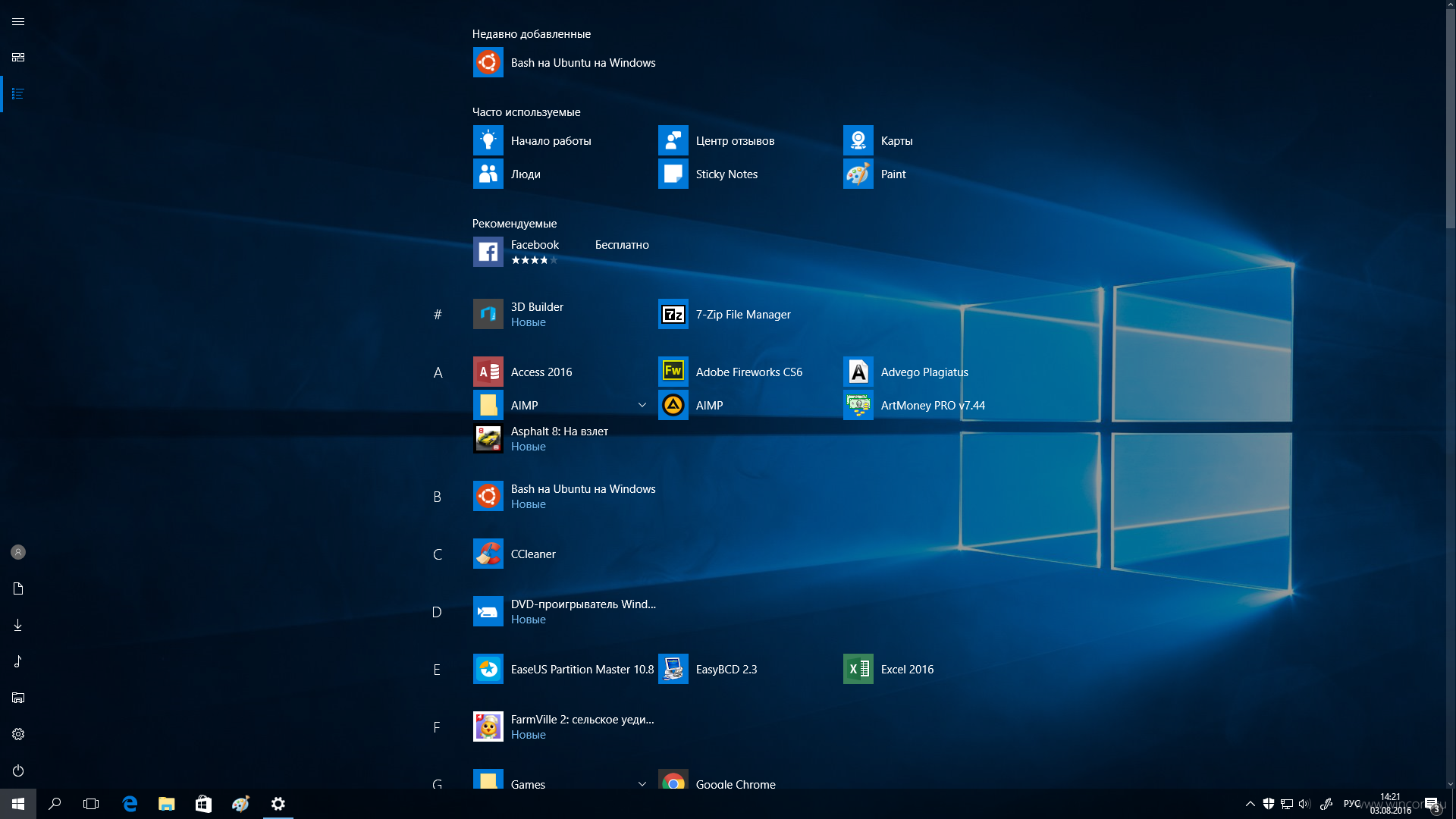Expand the hamburger menu

click(x=18, y=21)
